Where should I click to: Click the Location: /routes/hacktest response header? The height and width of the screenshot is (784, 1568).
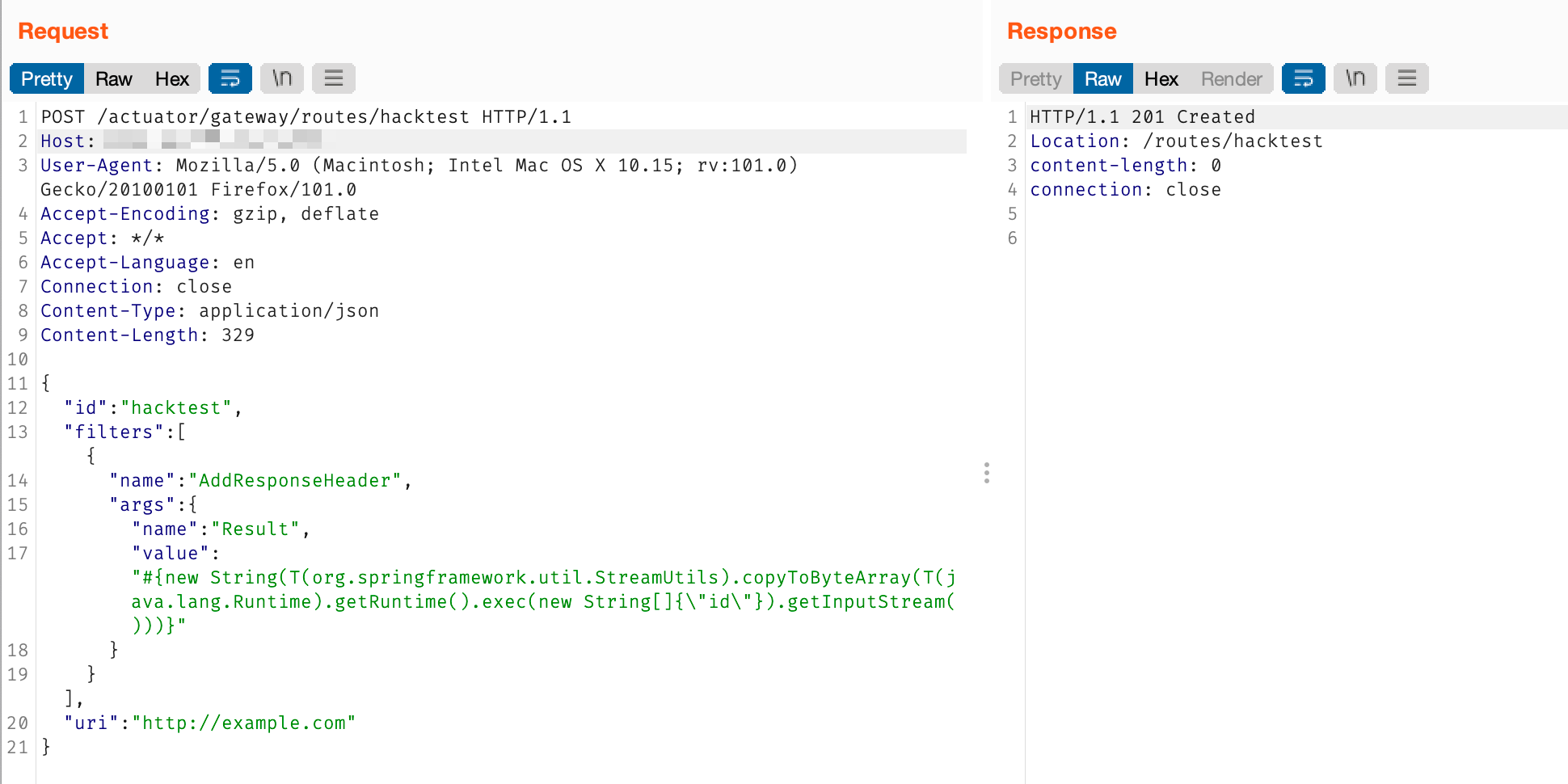pyautogui.click(x=1176, y=141)
